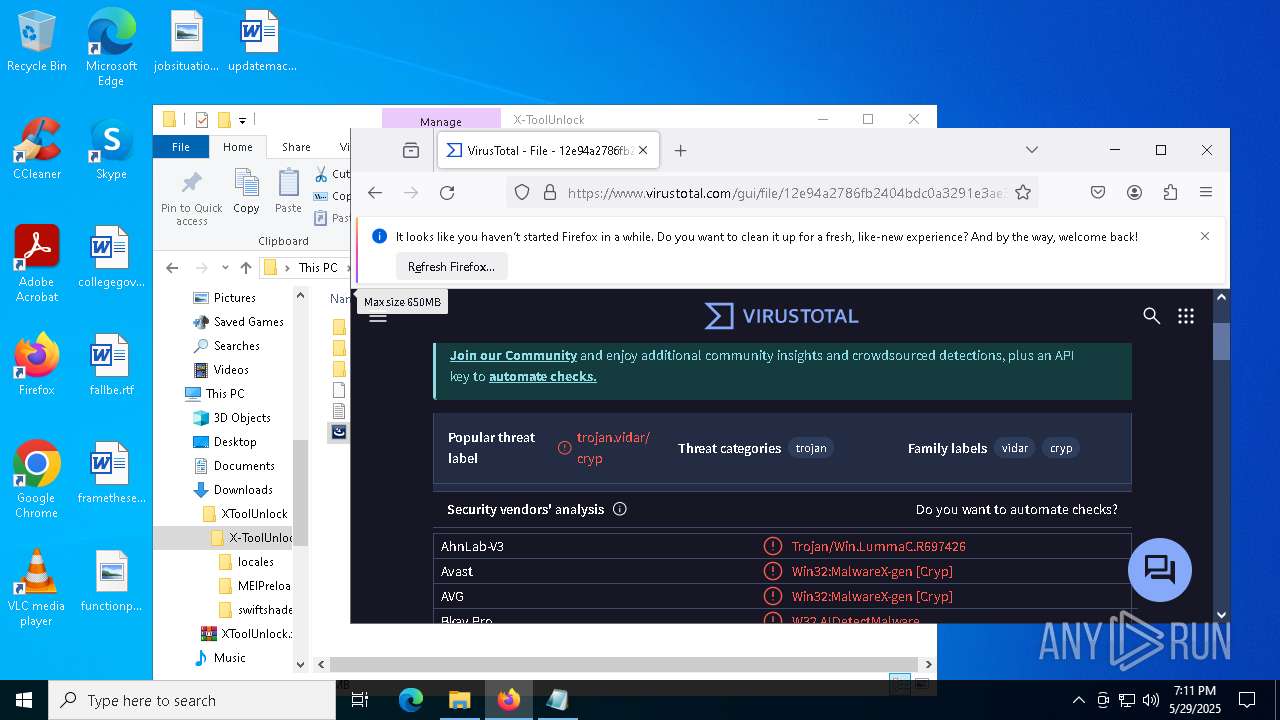Open VirusTotal hamburger side menu

(378, 318)
